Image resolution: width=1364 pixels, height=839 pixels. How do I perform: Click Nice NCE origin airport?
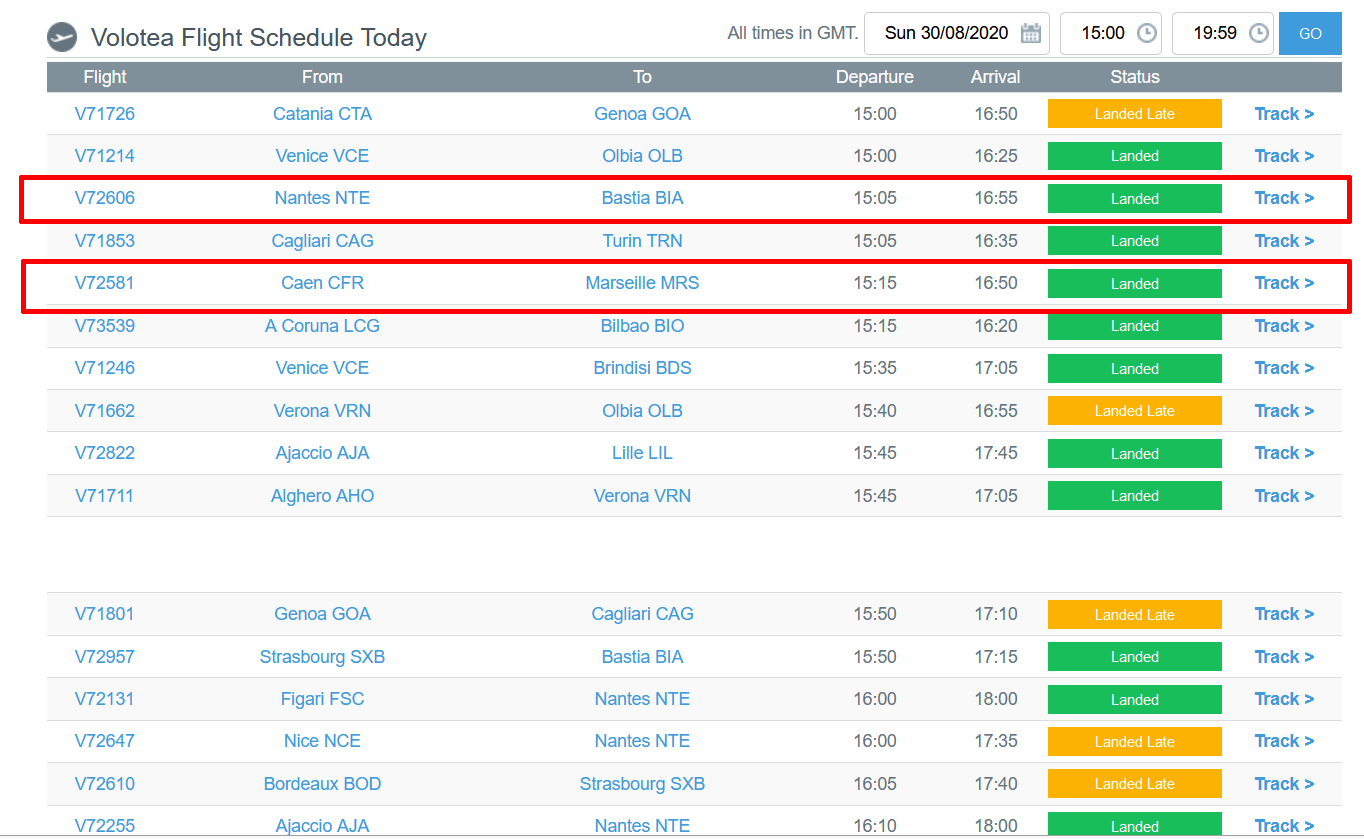pyautogui.click(x=322, y=741)
